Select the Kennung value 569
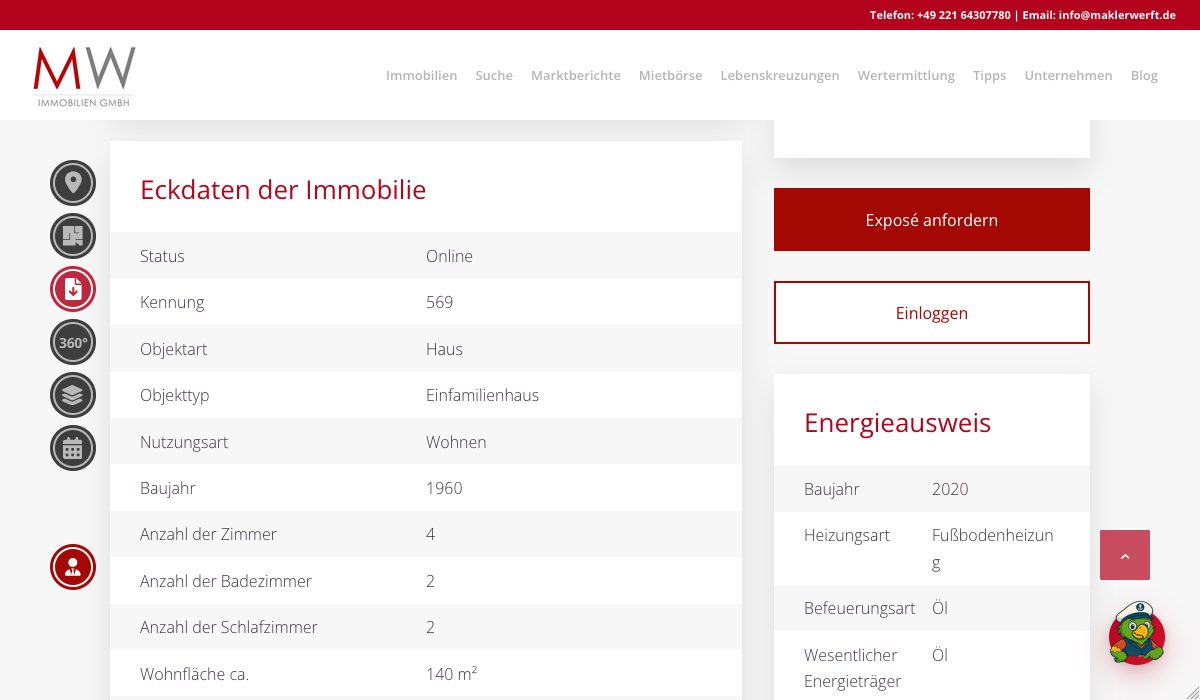Viewport: 1200px width, 700px height. 439,302
